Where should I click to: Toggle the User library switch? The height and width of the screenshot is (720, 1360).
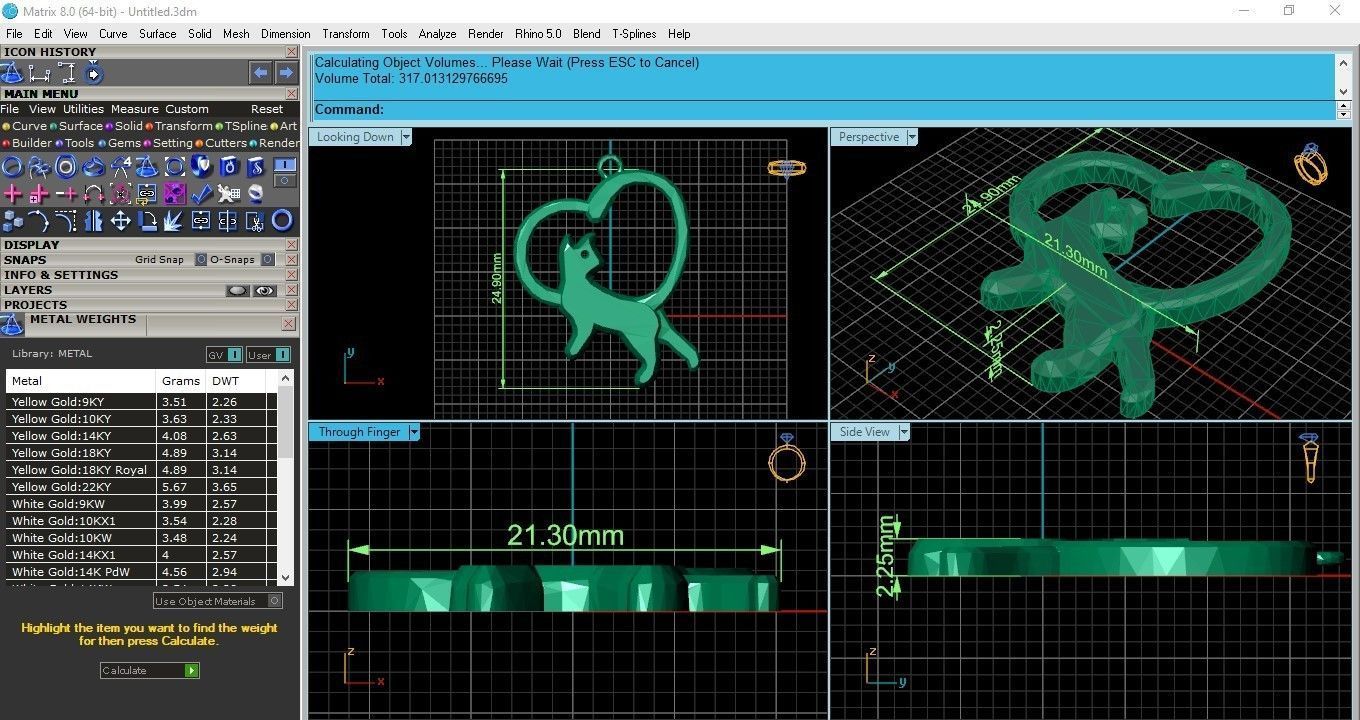pos(268,355)
